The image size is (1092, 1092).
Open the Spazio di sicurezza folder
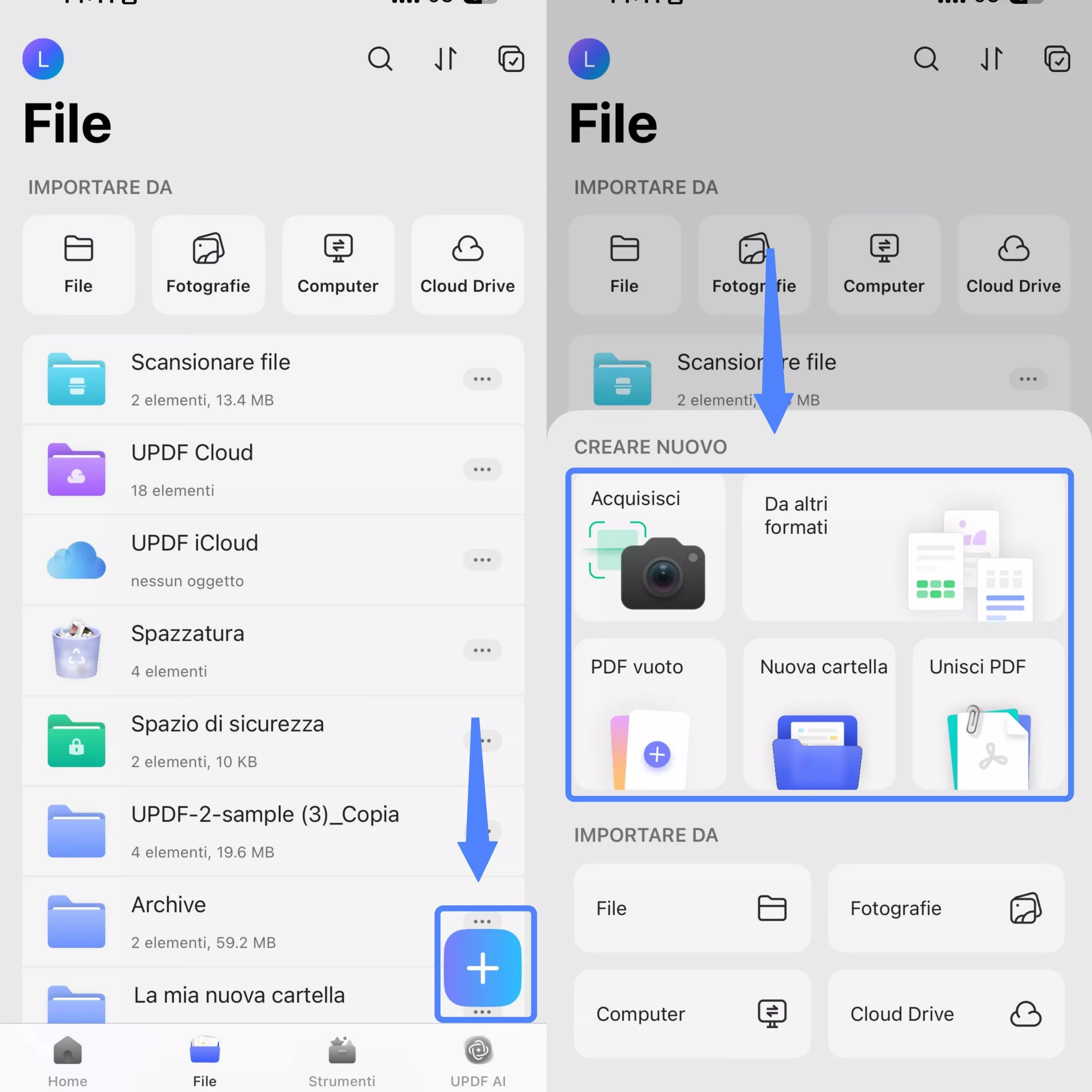point(226,741)
